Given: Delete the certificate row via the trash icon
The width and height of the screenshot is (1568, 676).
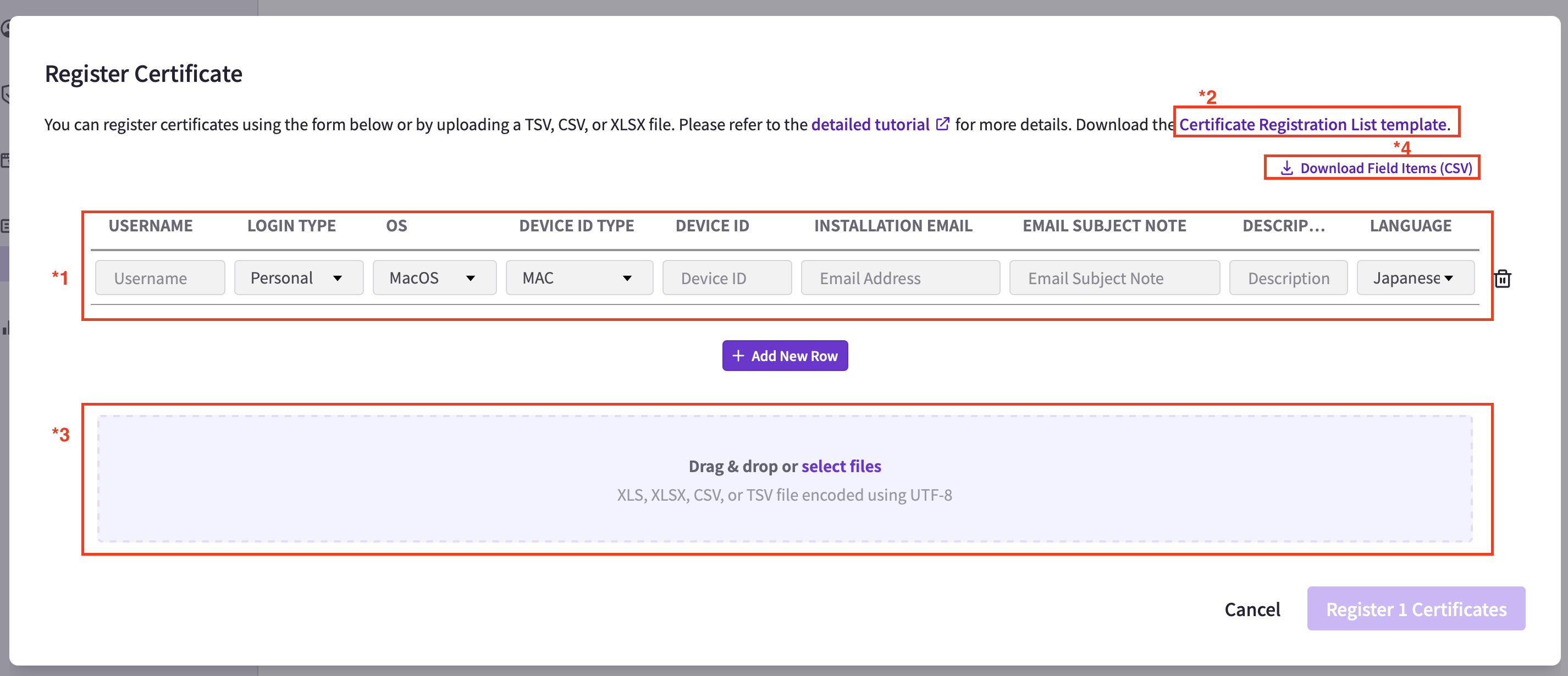Looking at the screenshot, I should tap(1503, 279).
